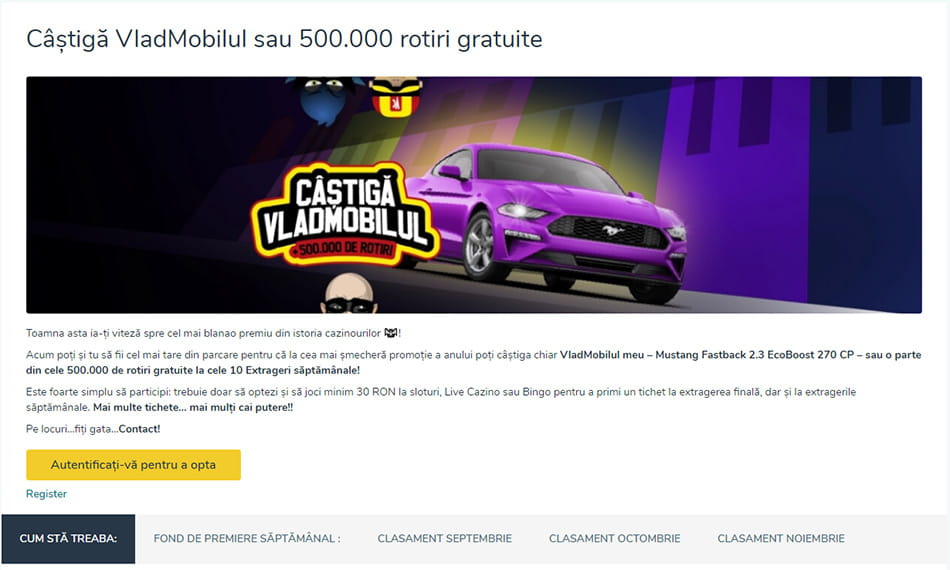Switch to 'CLASAMENT SEPTEMBRIE' tab
This screenshot has width=950, height=570.
(x=445, y=539)
